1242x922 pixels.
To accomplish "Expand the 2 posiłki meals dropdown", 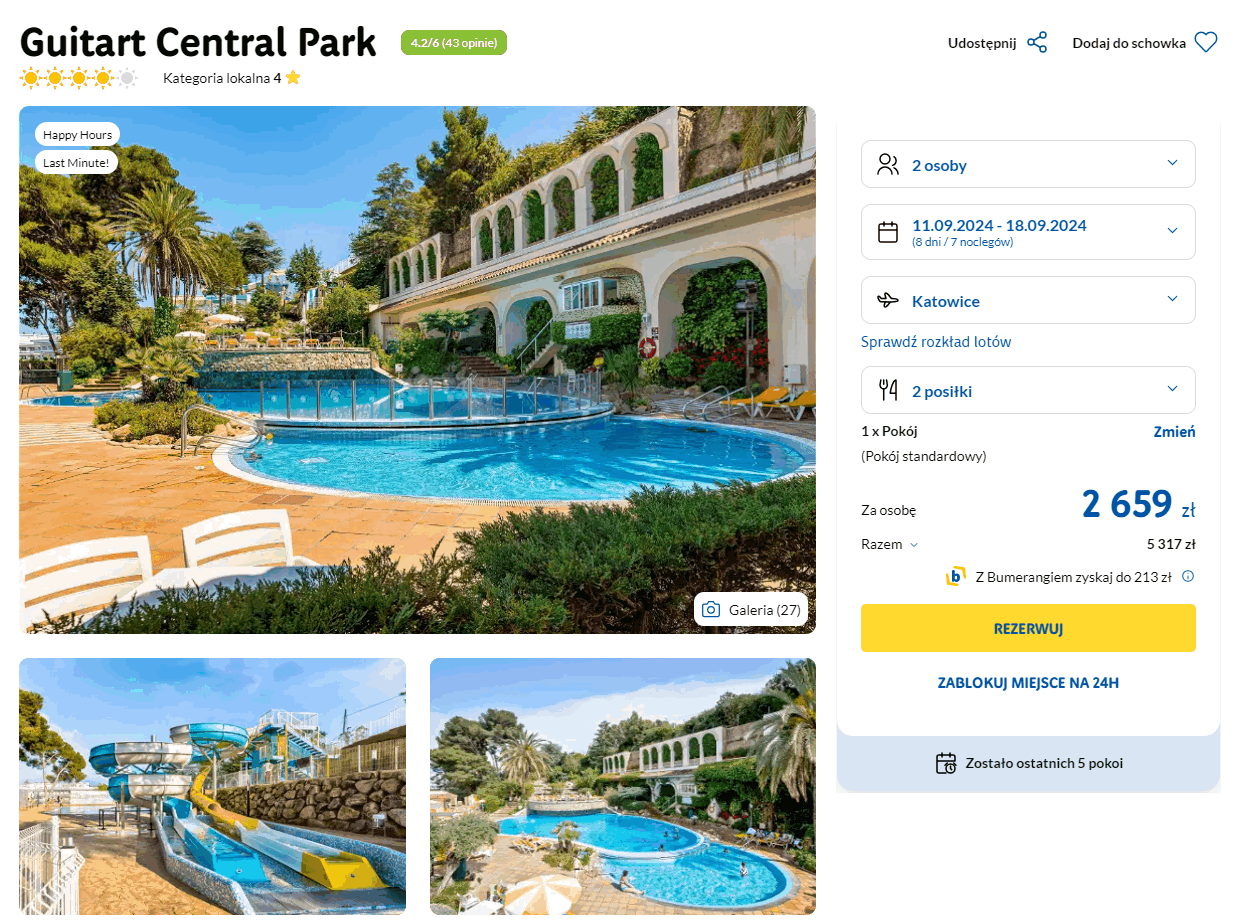I will point(1028,390).
